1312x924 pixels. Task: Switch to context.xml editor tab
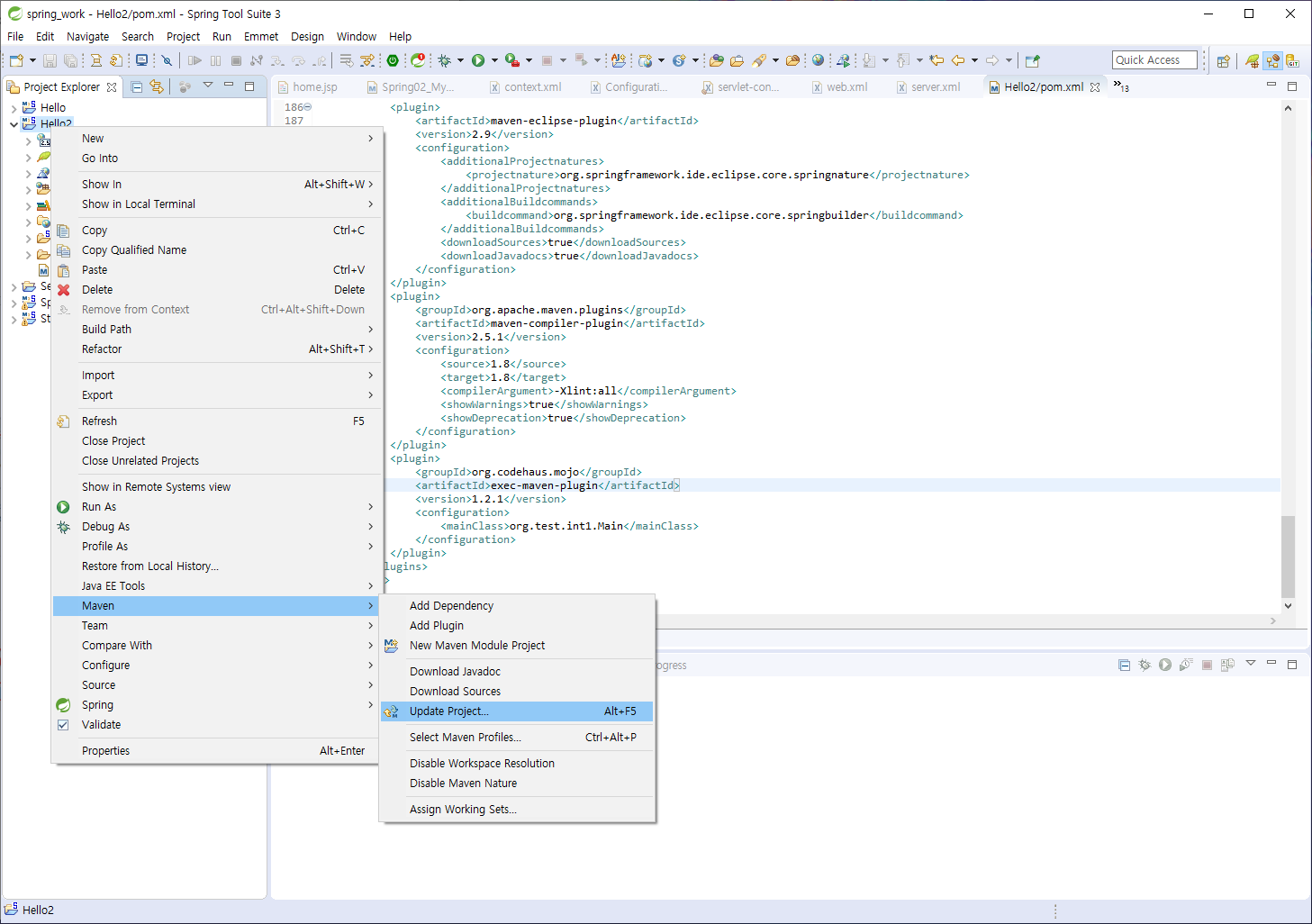(525, 87)
